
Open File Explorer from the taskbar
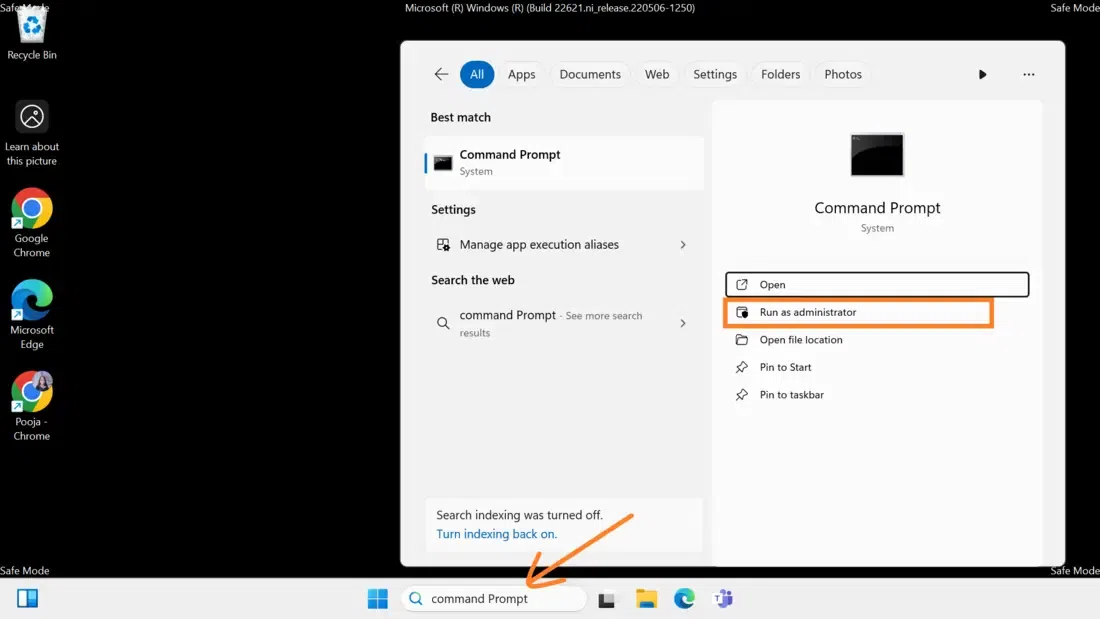(x=646, y=599)
